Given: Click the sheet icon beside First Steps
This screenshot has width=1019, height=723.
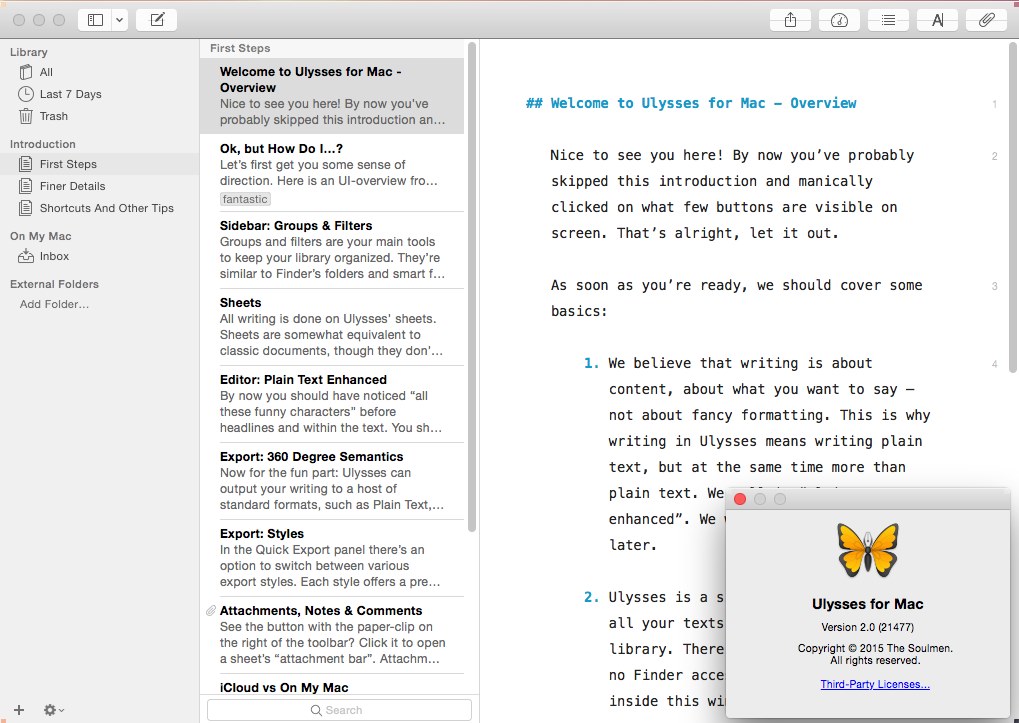Looking at the screenshot, I should [x=25, y=164].
